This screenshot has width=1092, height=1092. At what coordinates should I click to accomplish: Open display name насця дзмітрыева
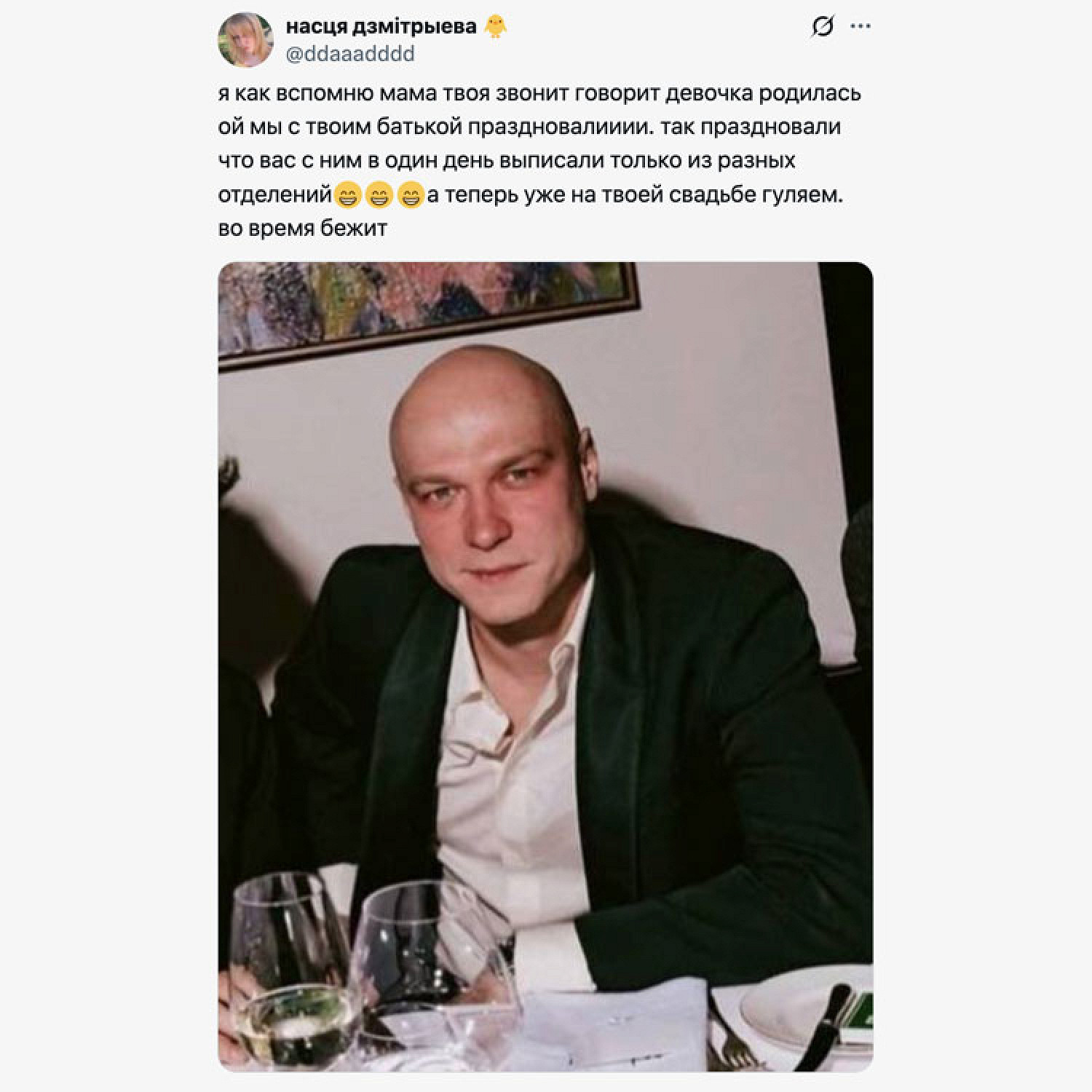tap(381, 27)
